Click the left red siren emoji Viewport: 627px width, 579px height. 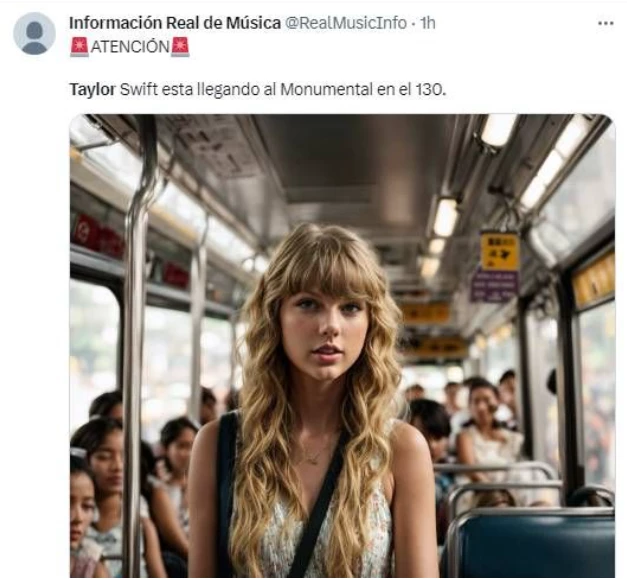[x=79, y=47]
